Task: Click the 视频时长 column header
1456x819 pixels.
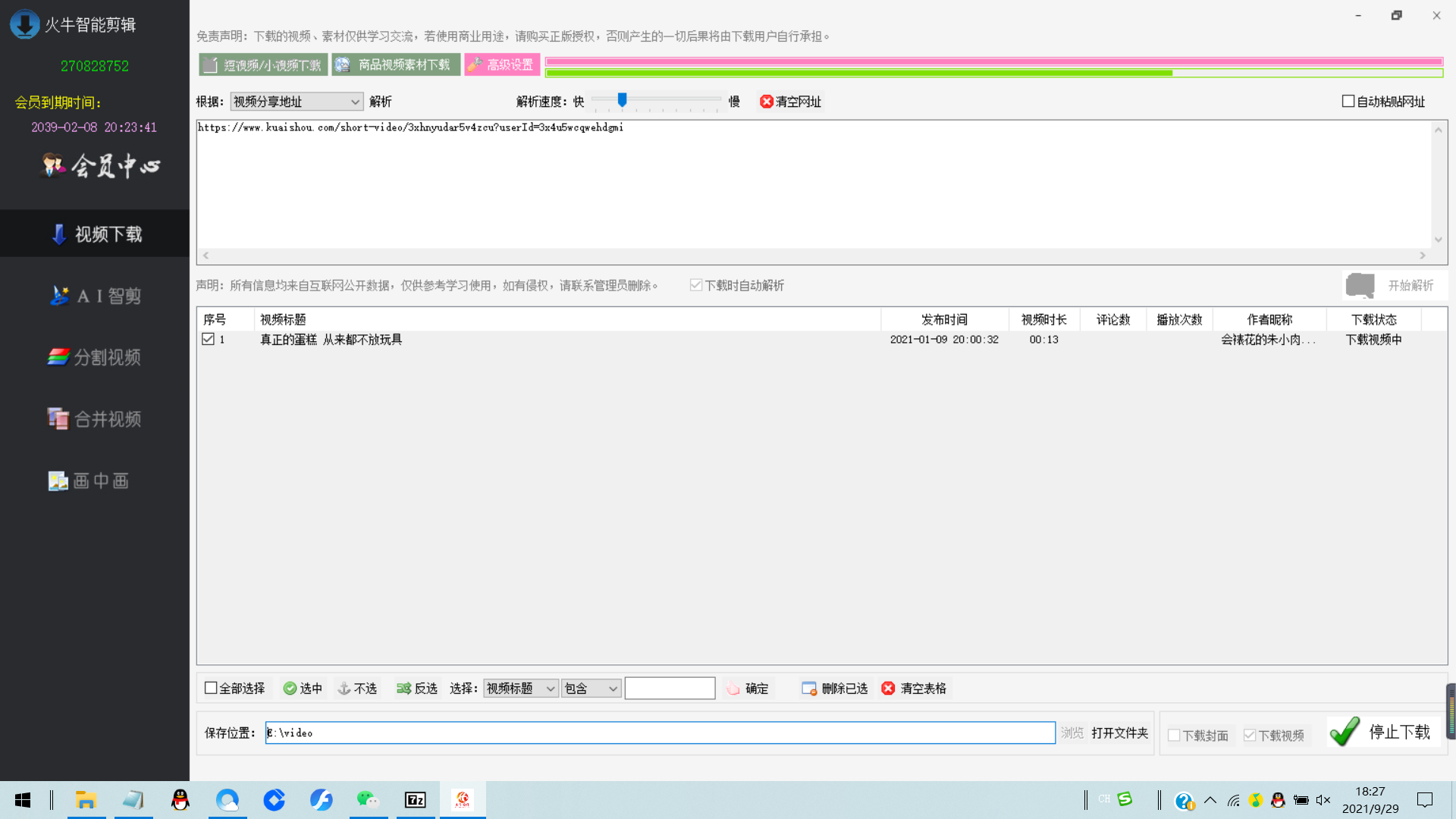Action: tap(1043, 319)
